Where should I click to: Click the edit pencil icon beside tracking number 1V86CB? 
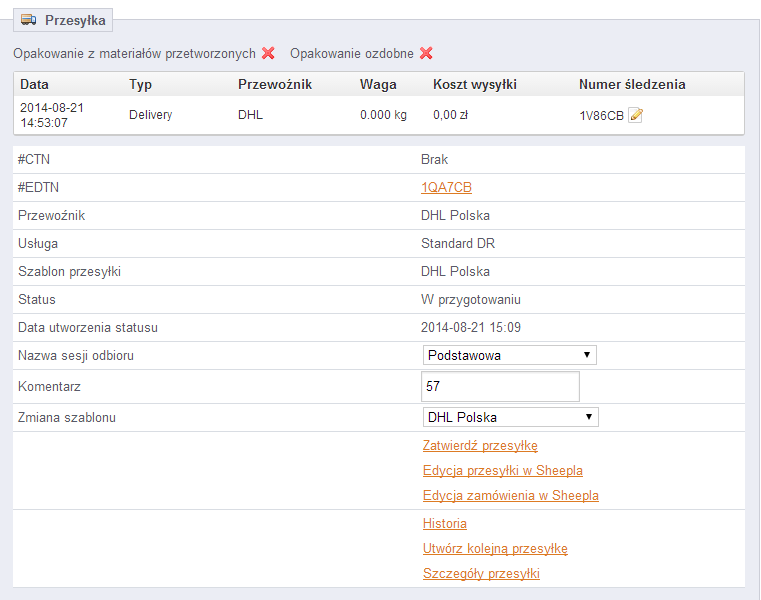635,115
